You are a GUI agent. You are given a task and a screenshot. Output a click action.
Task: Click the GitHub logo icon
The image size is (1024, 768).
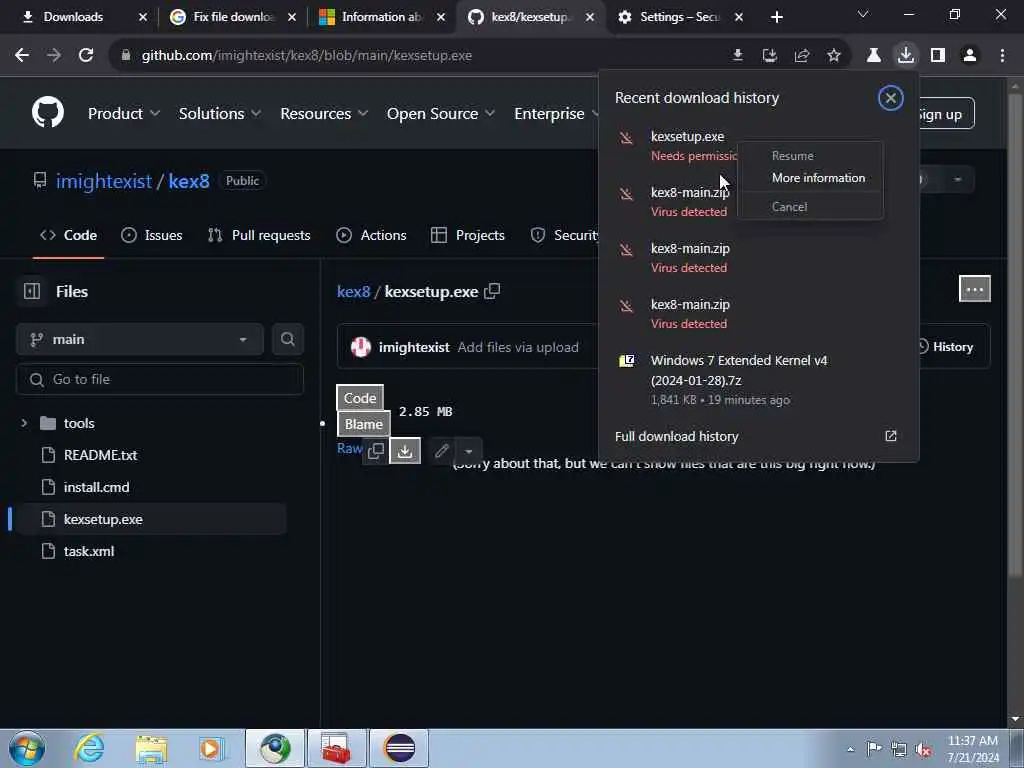click(48, 112)
